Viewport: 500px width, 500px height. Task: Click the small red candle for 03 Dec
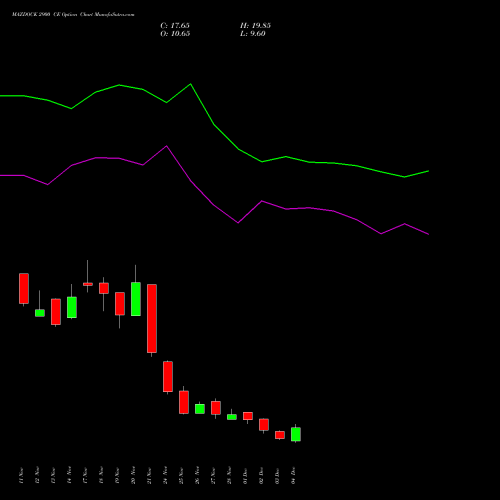pos(280,435)
